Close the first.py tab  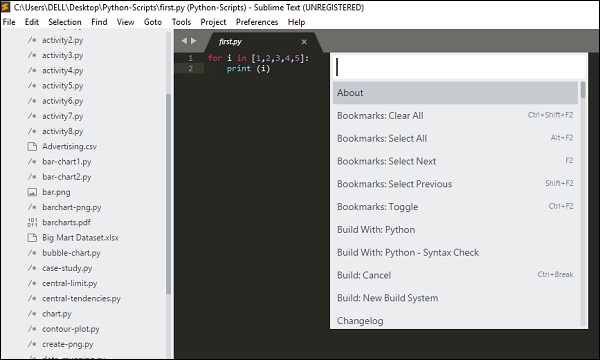tap(304, 42)
